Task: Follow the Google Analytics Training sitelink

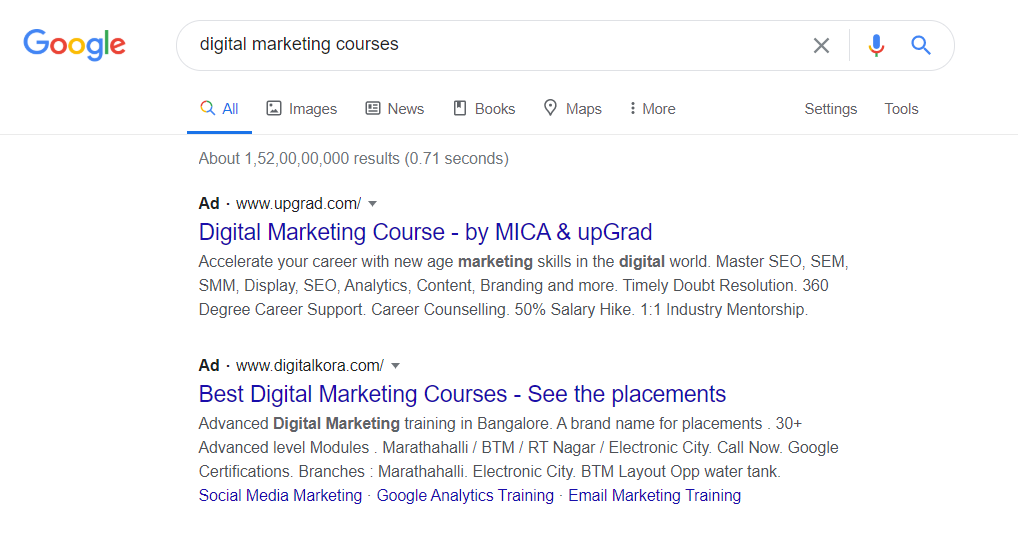Action: (x=466, y=495)
